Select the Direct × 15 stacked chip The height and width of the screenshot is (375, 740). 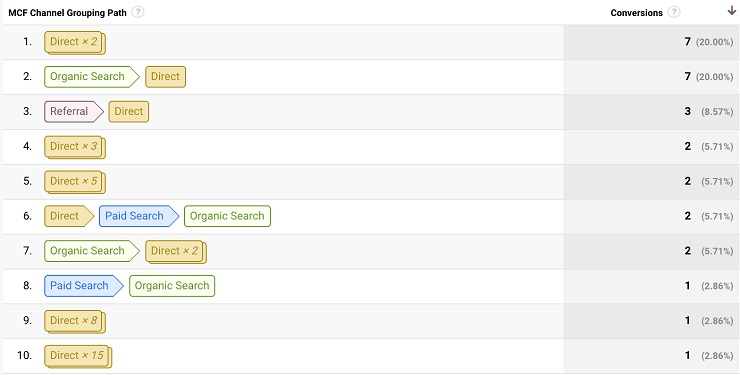click(78, 357)
